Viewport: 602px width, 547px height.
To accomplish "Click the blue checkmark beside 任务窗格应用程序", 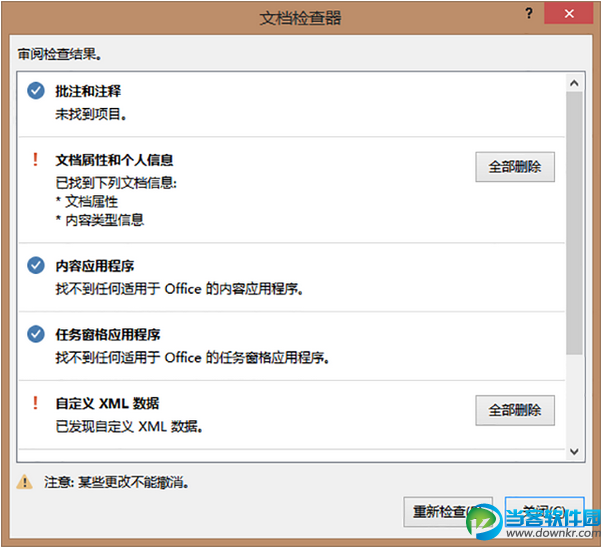I will pyautogui.click(x=36, y=334).
